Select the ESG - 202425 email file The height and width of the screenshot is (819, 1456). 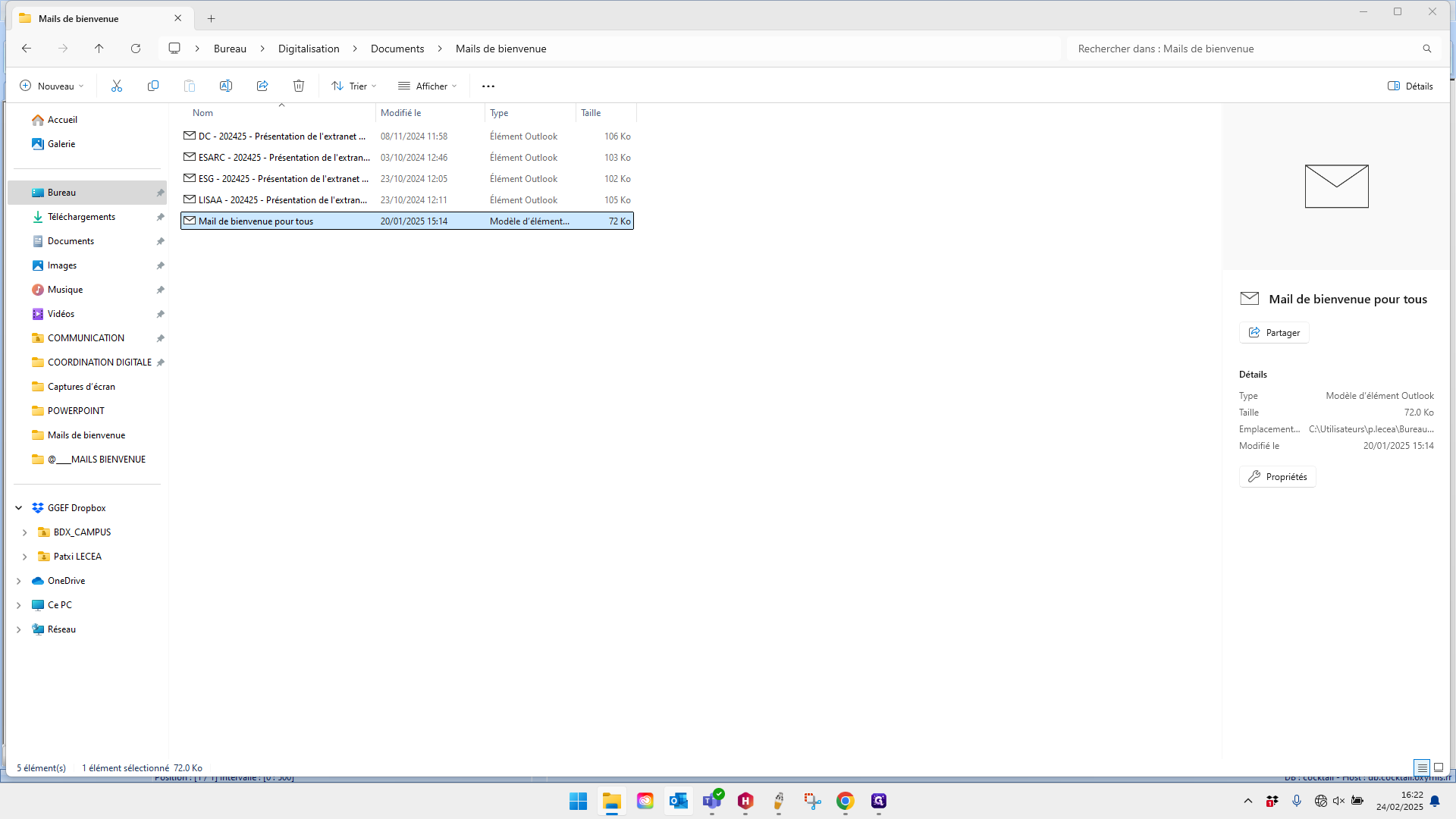(x=407, y=179)
